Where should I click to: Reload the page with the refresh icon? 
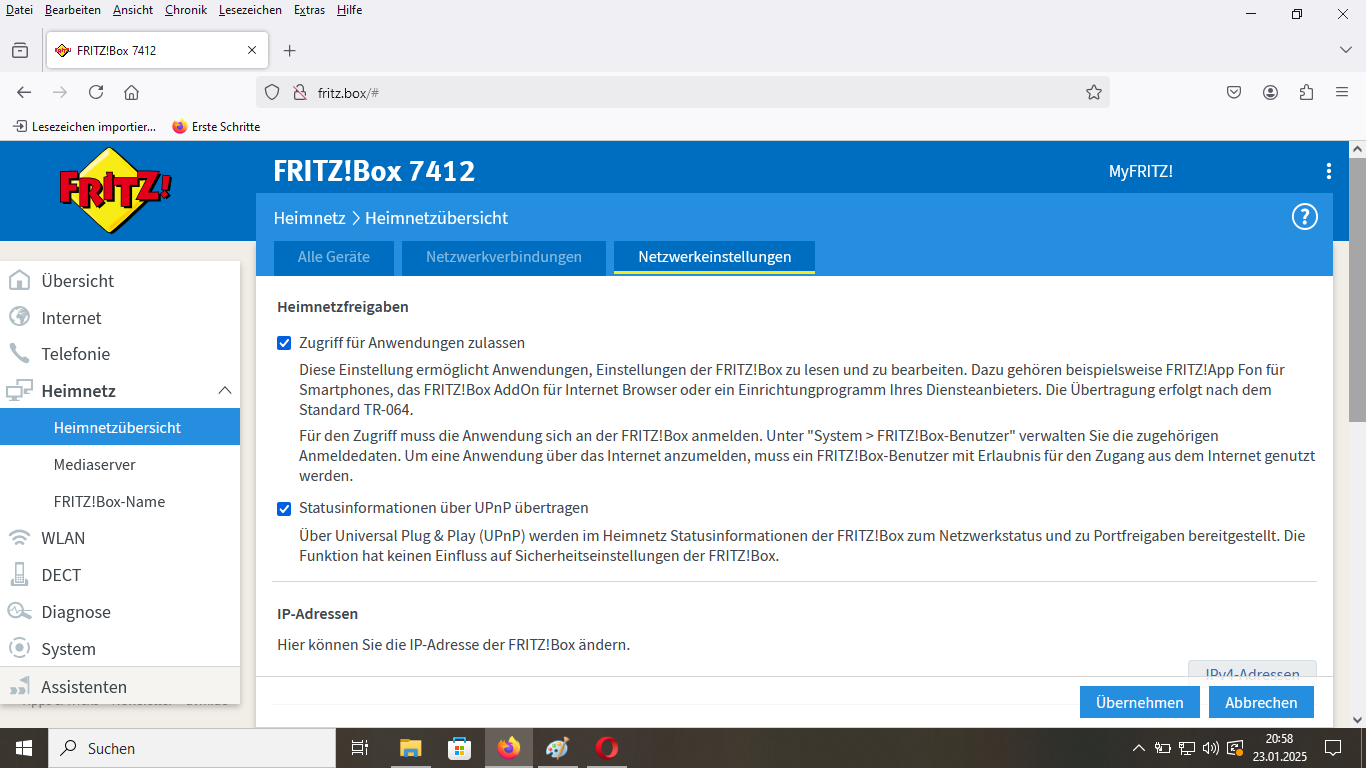(x=96, y=92)
